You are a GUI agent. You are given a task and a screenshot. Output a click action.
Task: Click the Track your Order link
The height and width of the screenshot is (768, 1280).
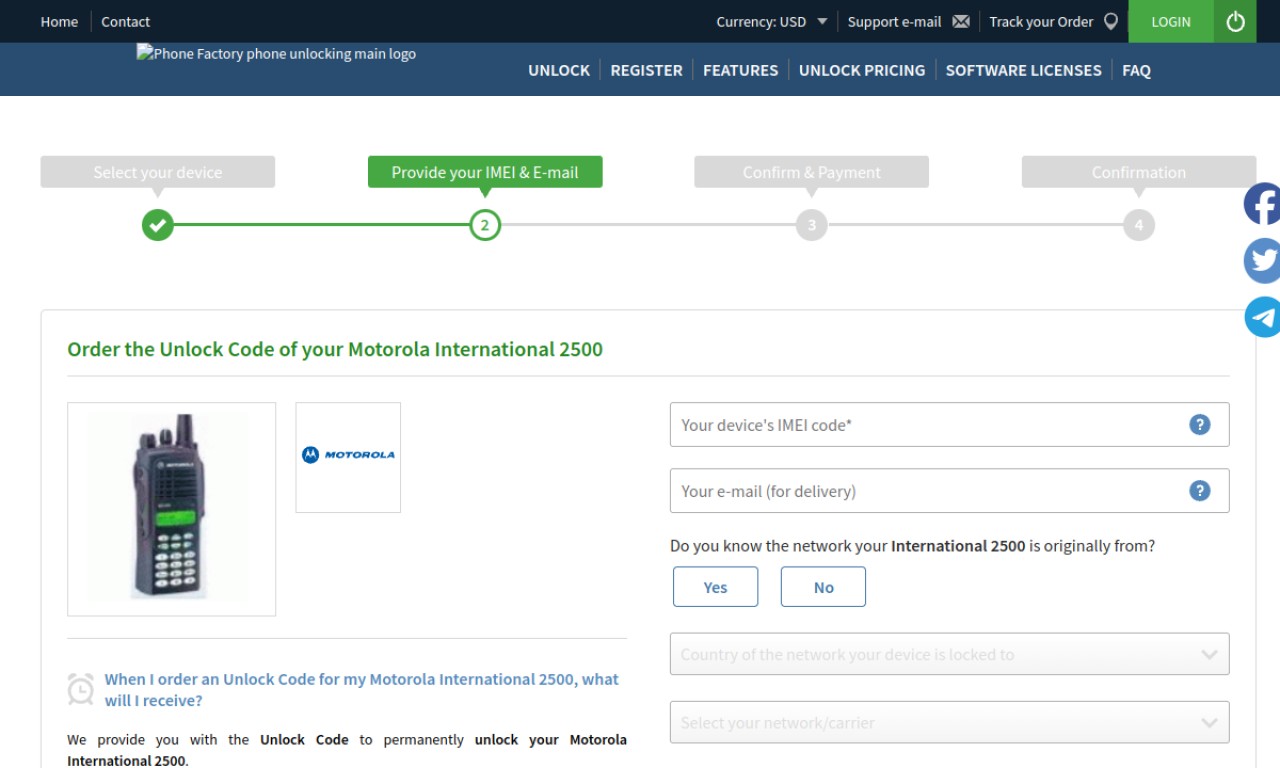[x=1041, y=21]
